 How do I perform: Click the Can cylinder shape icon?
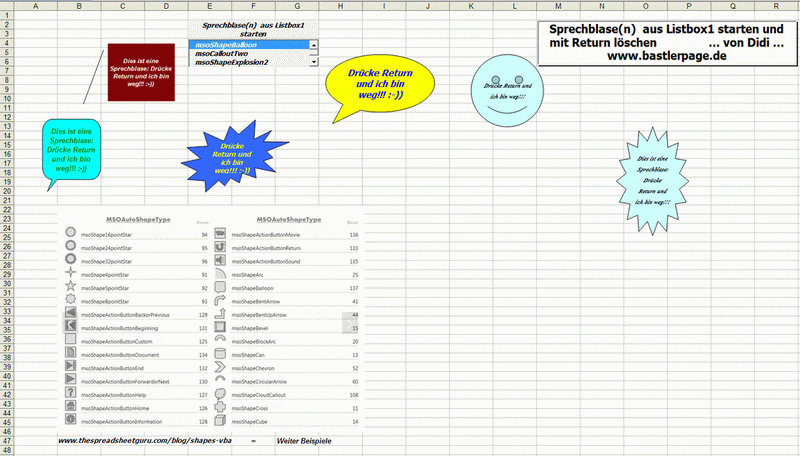point(220,353)
